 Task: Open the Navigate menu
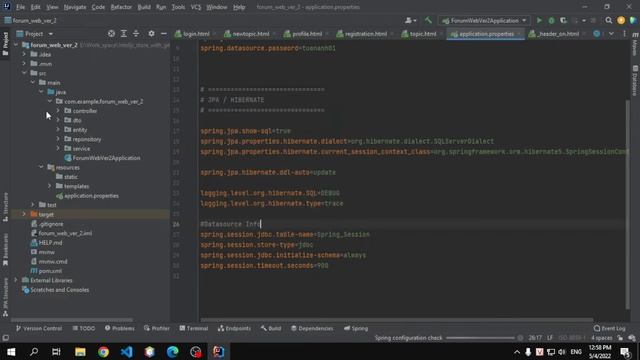click(75, 7)
